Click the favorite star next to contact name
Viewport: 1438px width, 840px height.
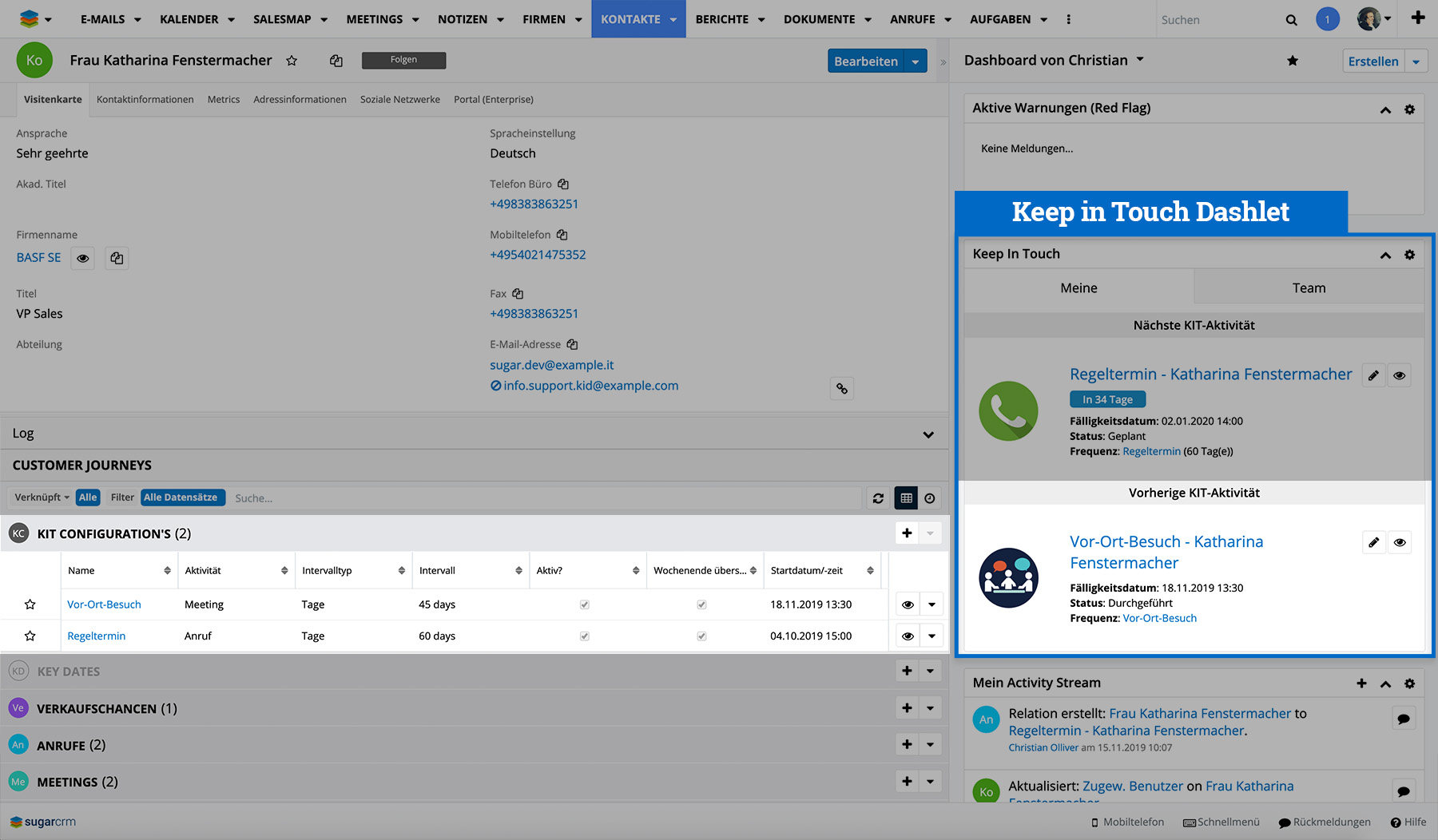(292, 61)
